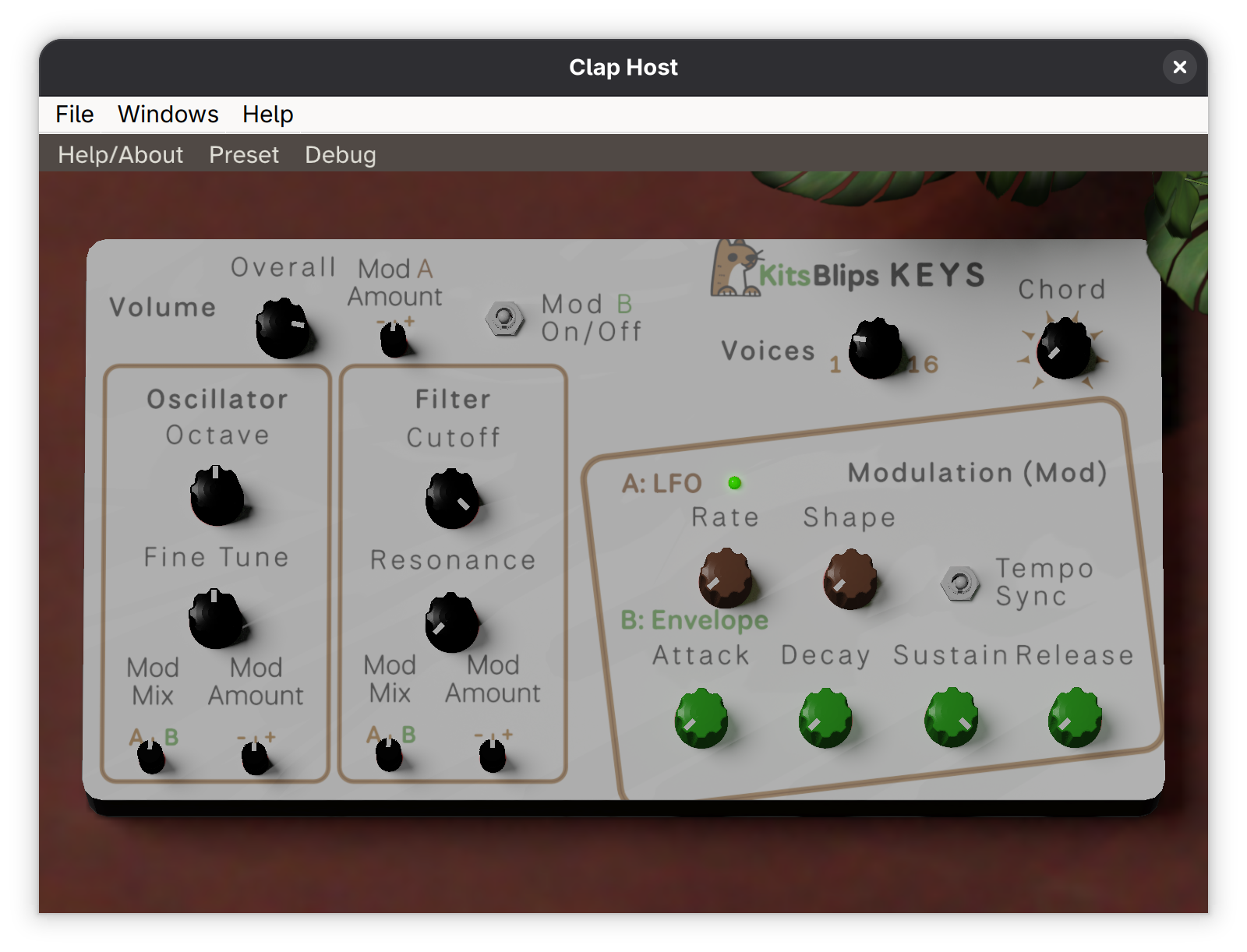The image size is (1247, 952).
Task: Click the Filter Cutoff knob
Action: [452, 499]
